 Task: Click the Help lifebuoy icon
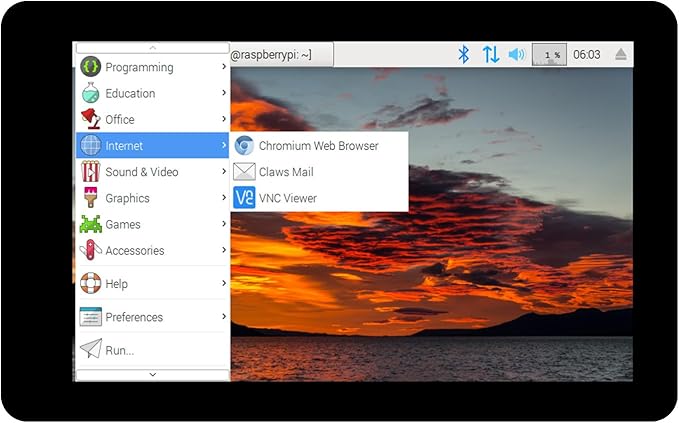coord(90,283)
